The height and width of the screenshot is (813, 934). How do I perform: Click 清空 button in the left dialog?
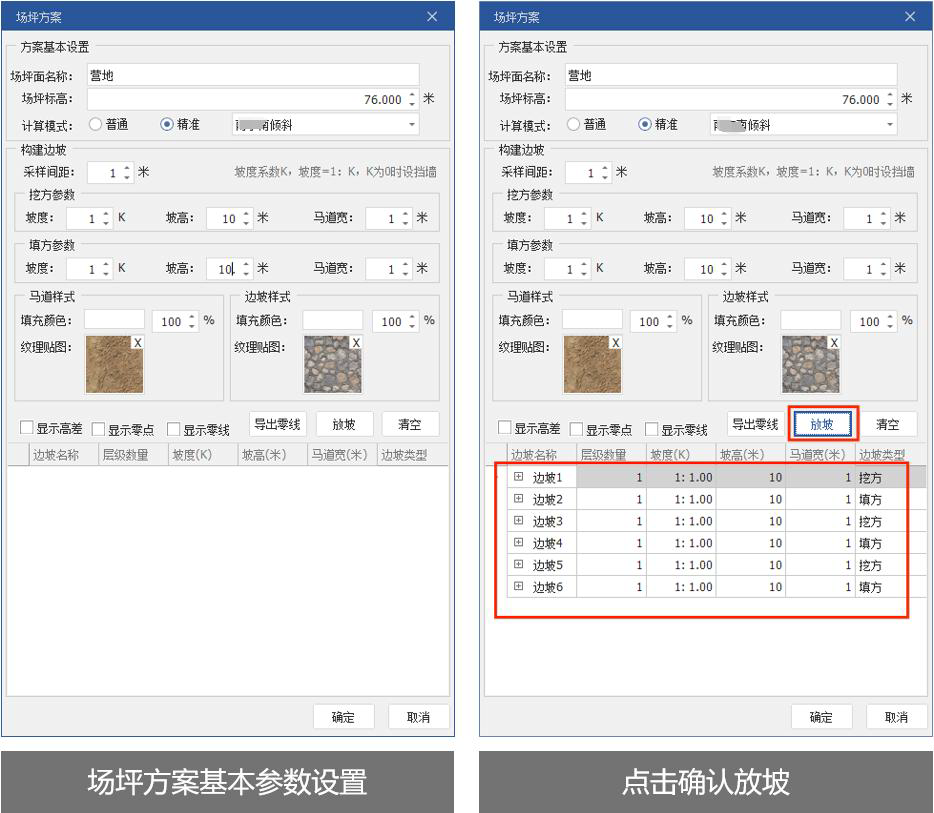(x=410, y=424)
